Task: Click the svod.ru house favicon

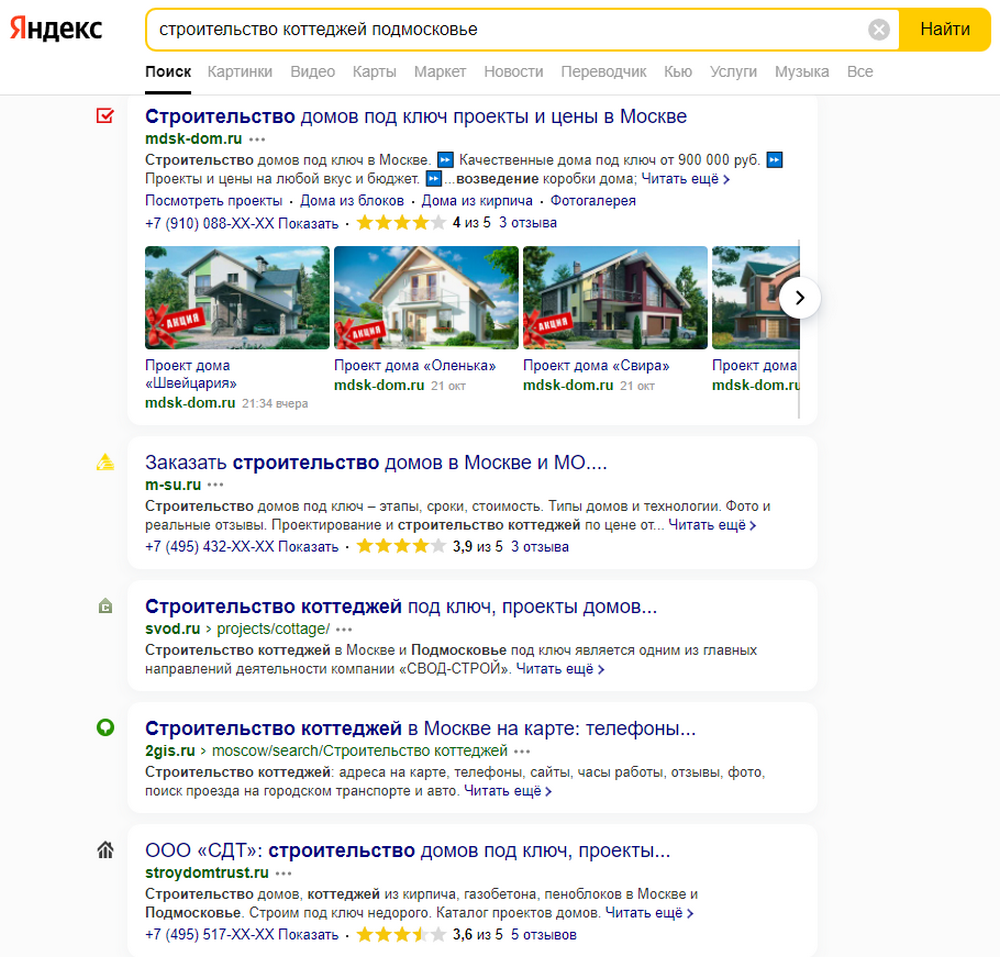Action: click(x=105, y=606)
